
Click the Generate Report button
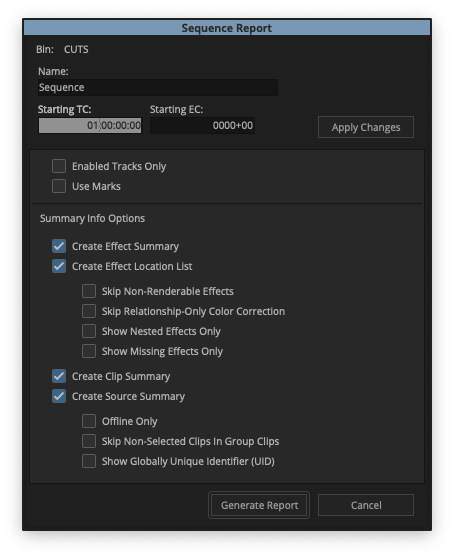point(259,505)
